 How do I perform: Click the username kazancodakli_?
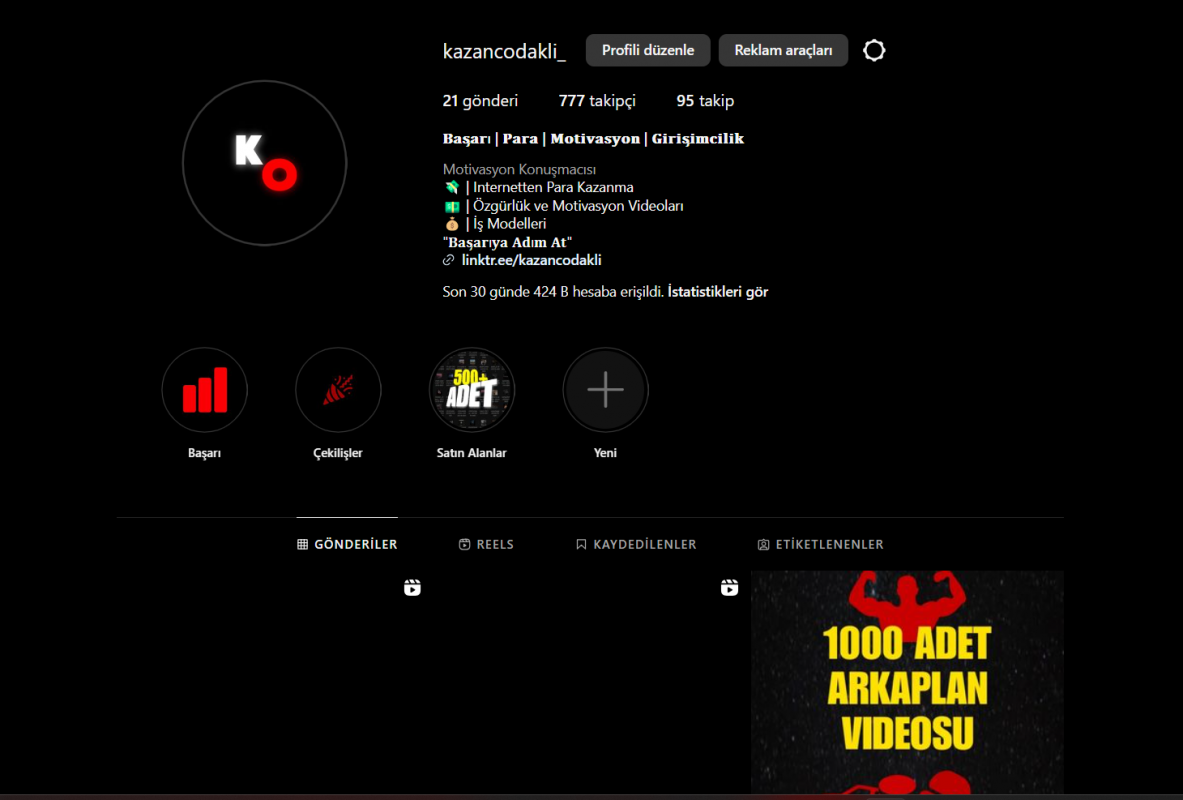click(504, 51)
